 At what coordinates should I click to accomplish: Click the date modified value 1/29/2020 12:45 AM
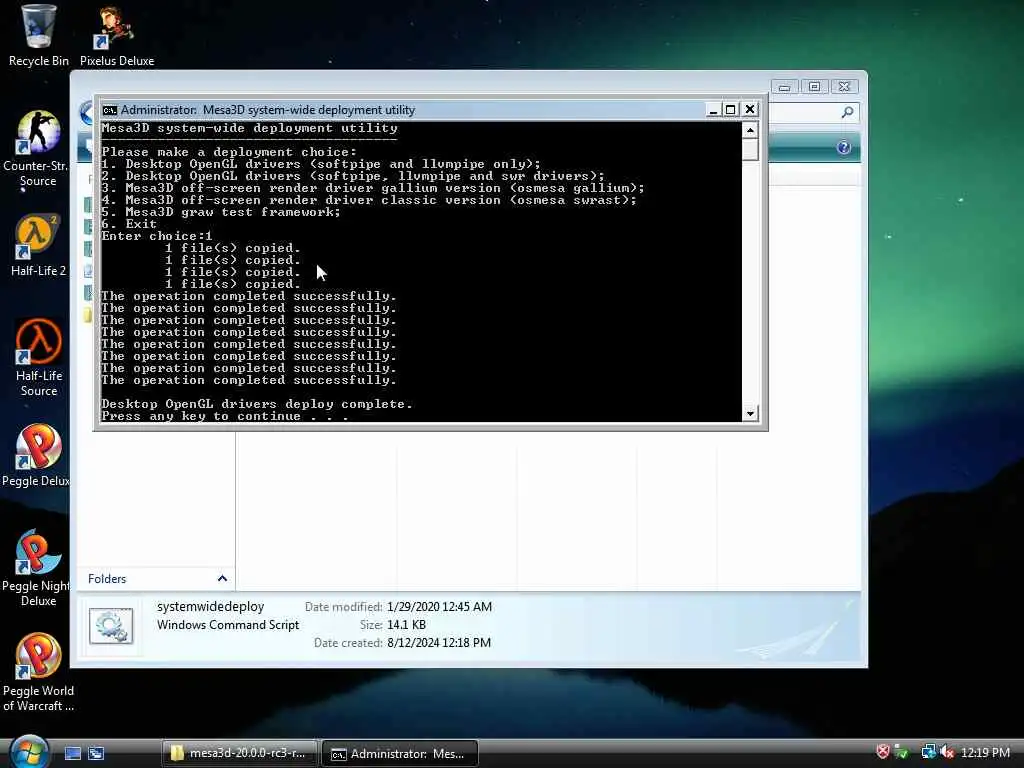440,607
